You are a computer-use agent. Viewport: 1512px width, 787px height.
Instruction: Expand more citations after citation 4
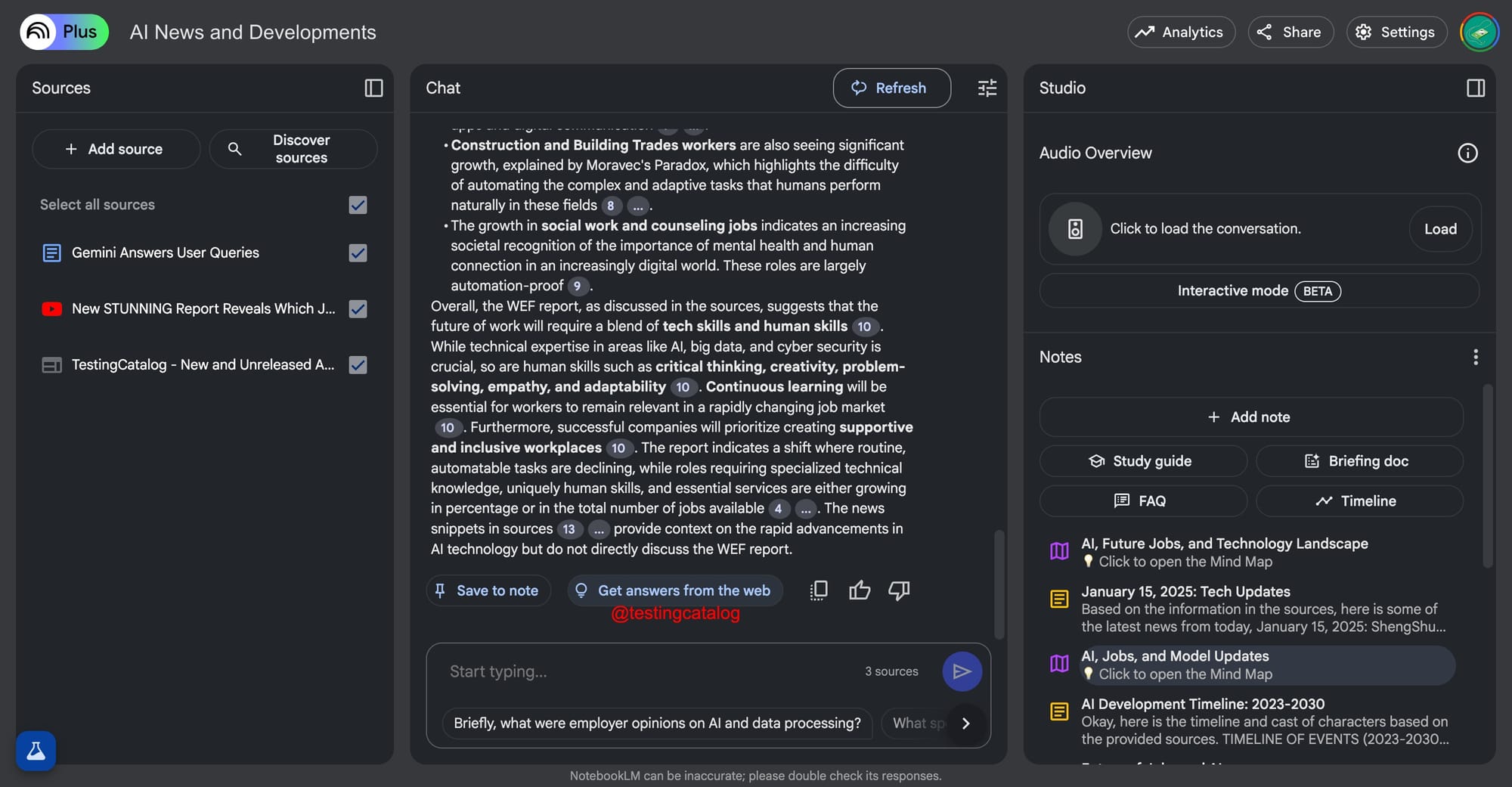[806, 509]
